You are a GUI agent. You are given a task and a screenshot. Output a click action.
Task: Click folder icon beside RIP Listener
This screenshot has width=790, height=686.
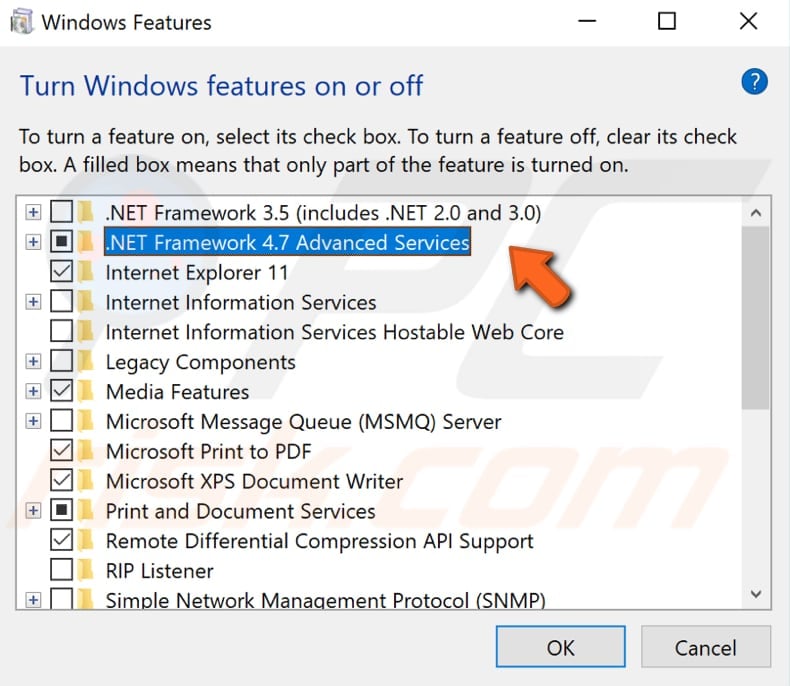[x=87, y=570]
